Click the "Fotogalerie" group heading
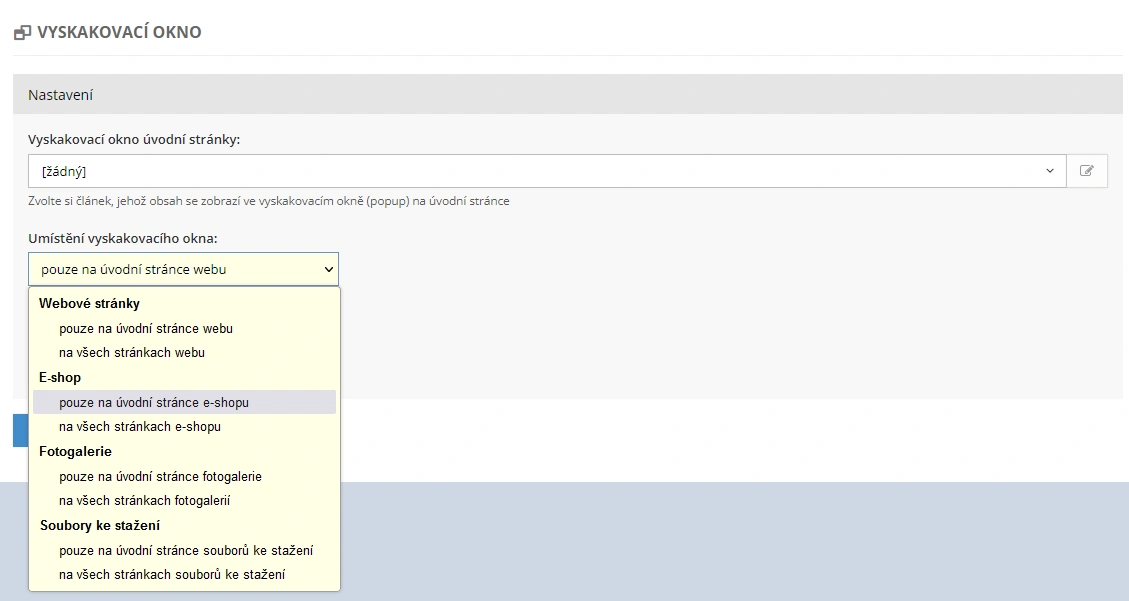 pos(75,451)
